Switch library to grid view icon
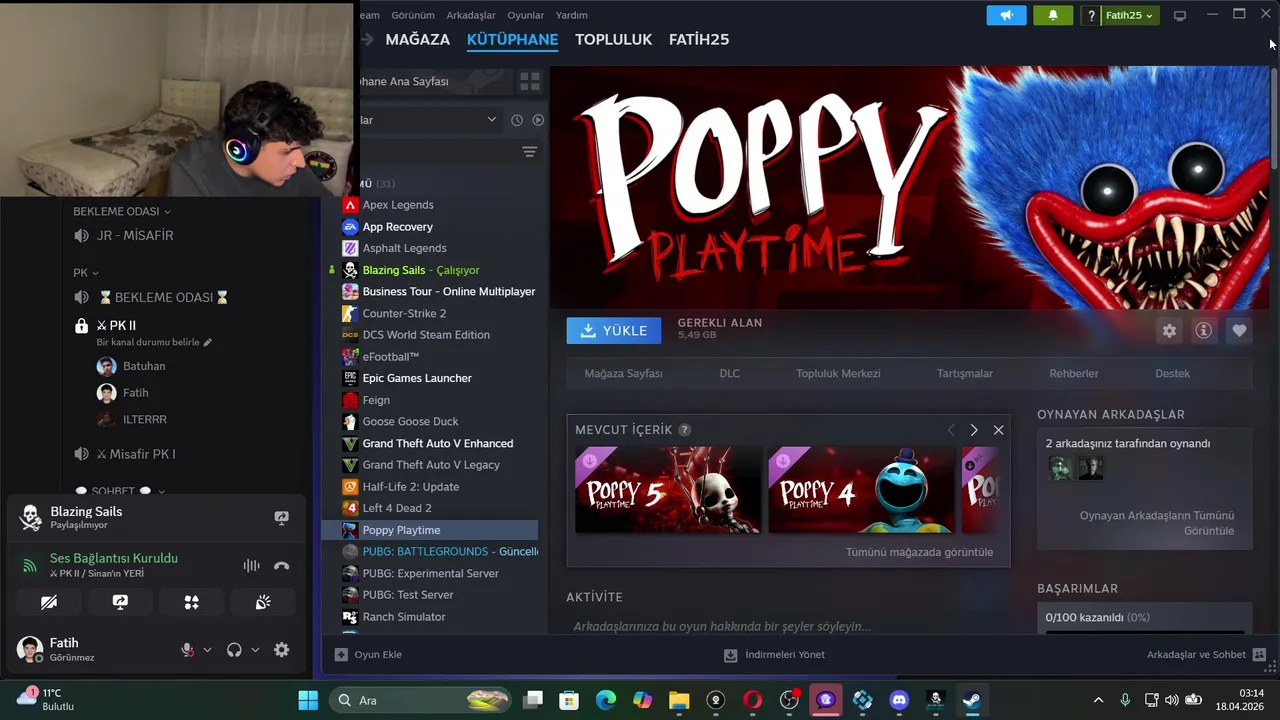 (530, 81)
